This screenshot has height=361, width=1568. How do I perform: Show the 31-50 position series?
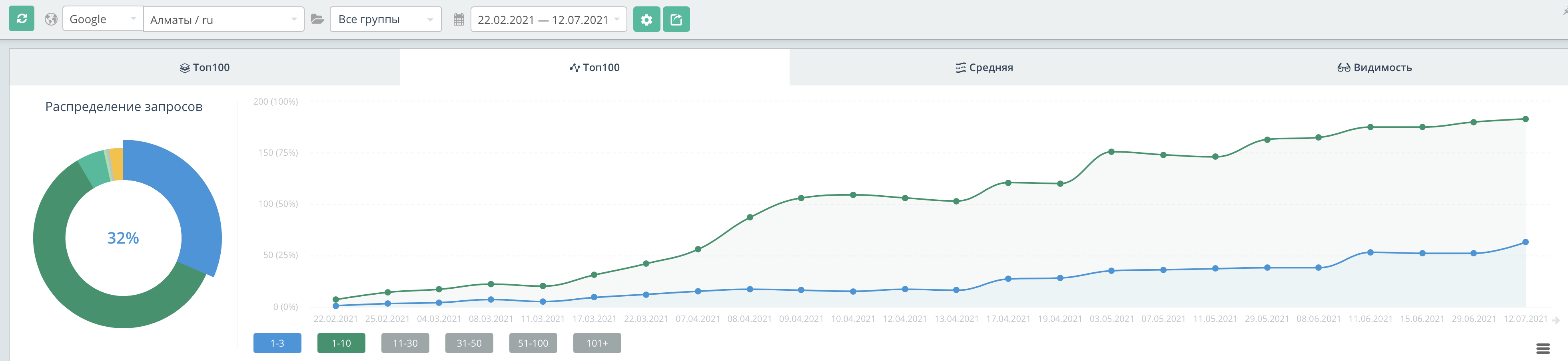coord(469,343)
